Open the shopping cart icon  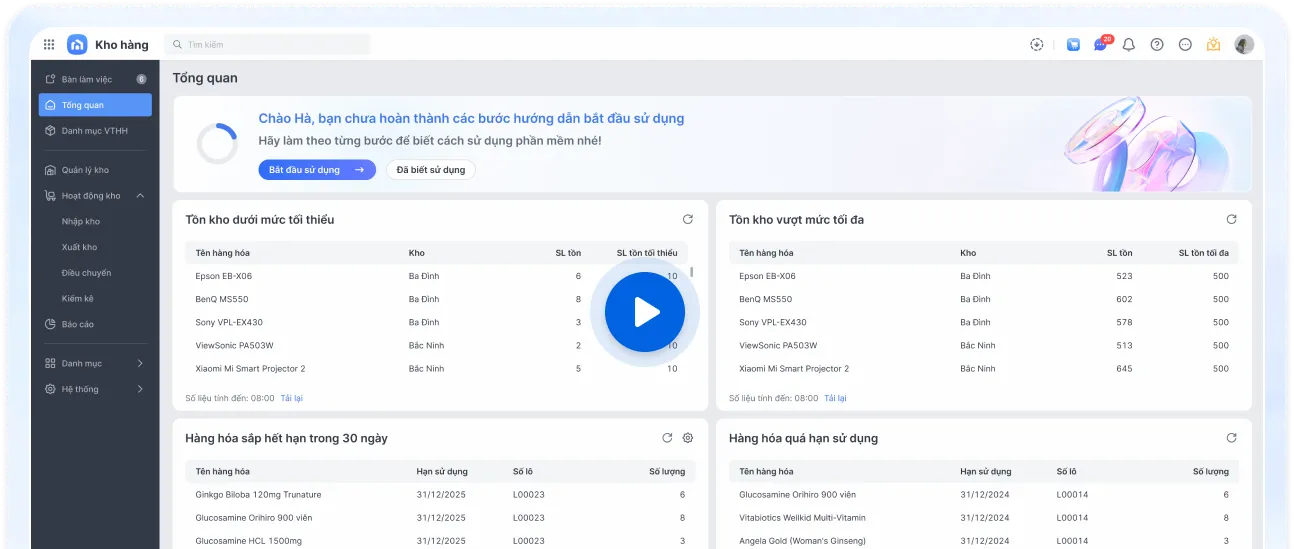pyautogui.click(x=1073, y=45)
